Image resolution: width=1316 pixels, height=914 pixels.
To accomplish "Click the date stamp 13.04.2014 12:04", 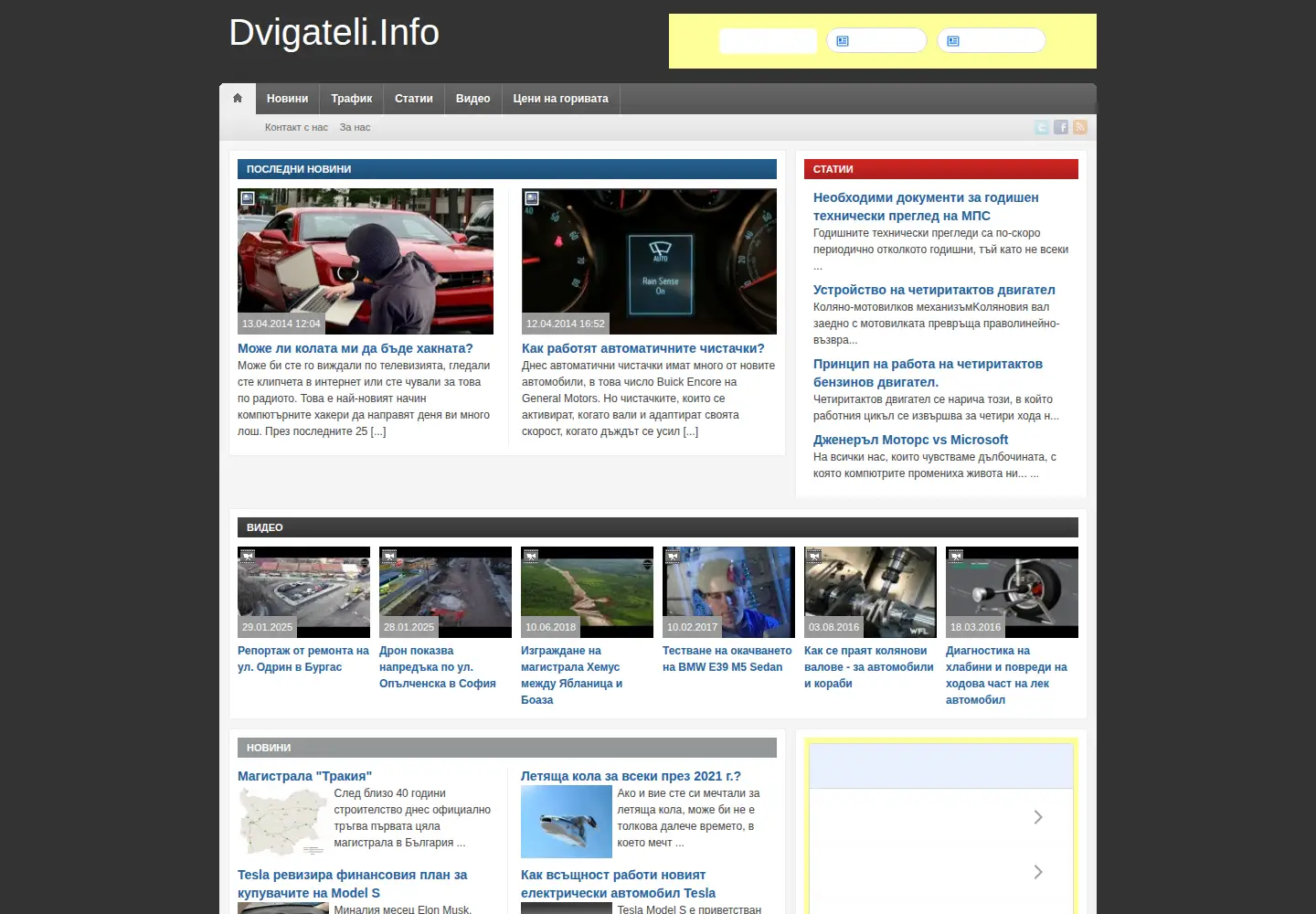I will pos(281,324).
